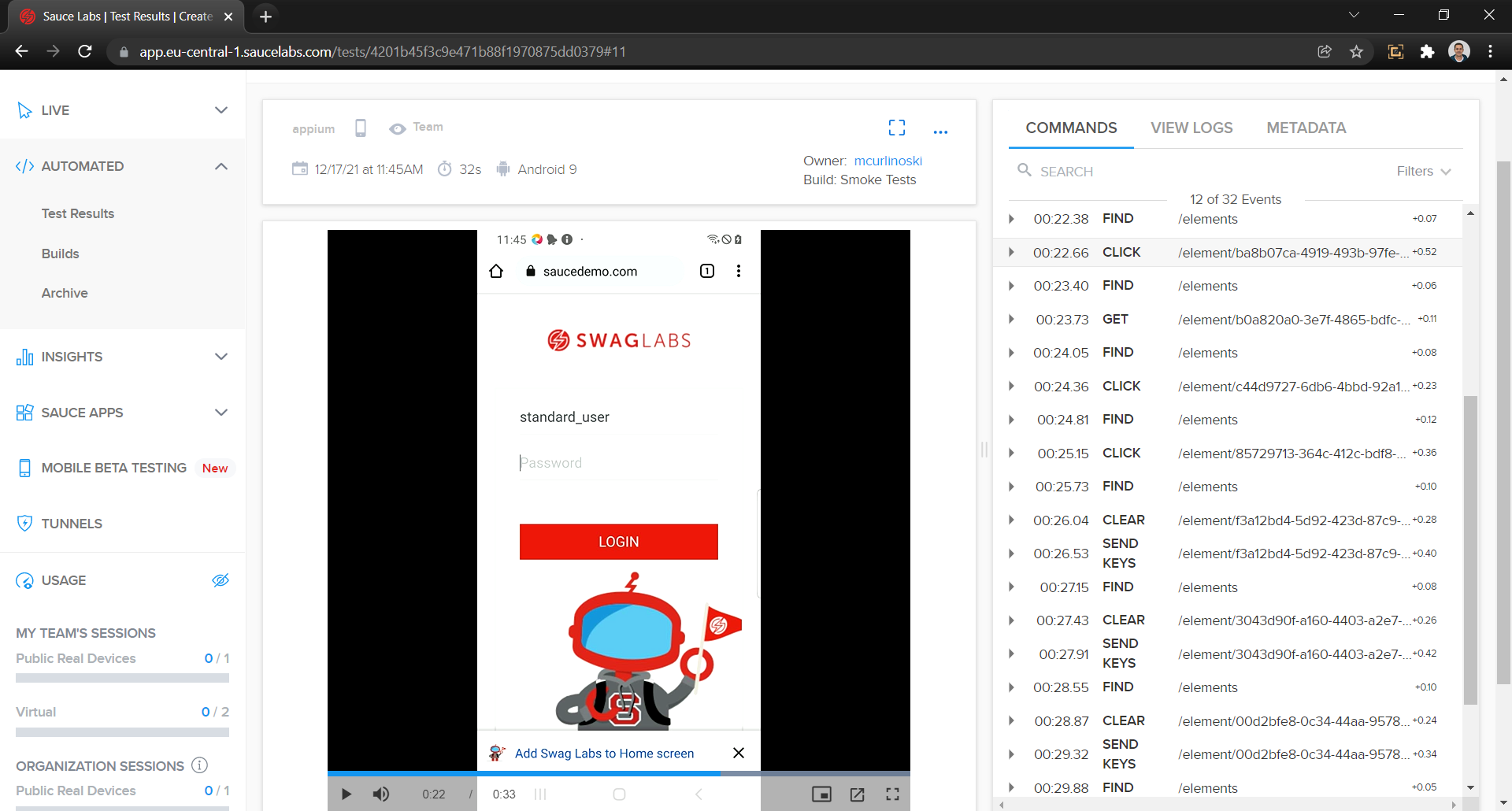The height and width of the screenshot is (811, 1512).
Task: Switch to the VIEW LOGS tab
Action: [1191, 128]
